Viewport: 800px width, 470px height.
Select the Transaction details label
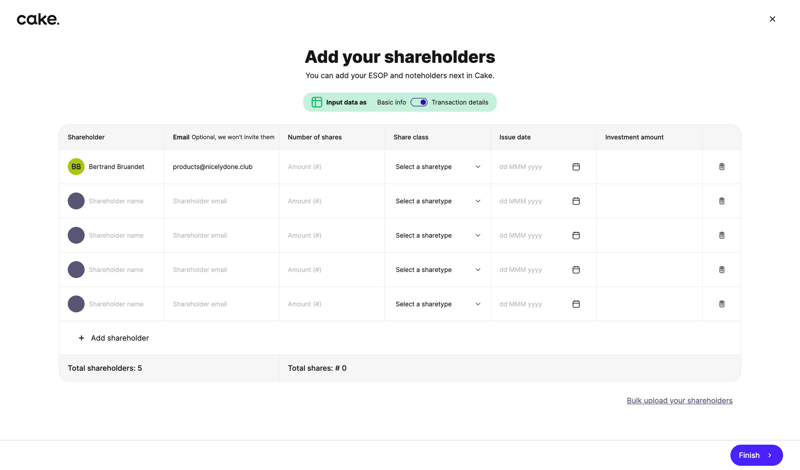(460, 102)
